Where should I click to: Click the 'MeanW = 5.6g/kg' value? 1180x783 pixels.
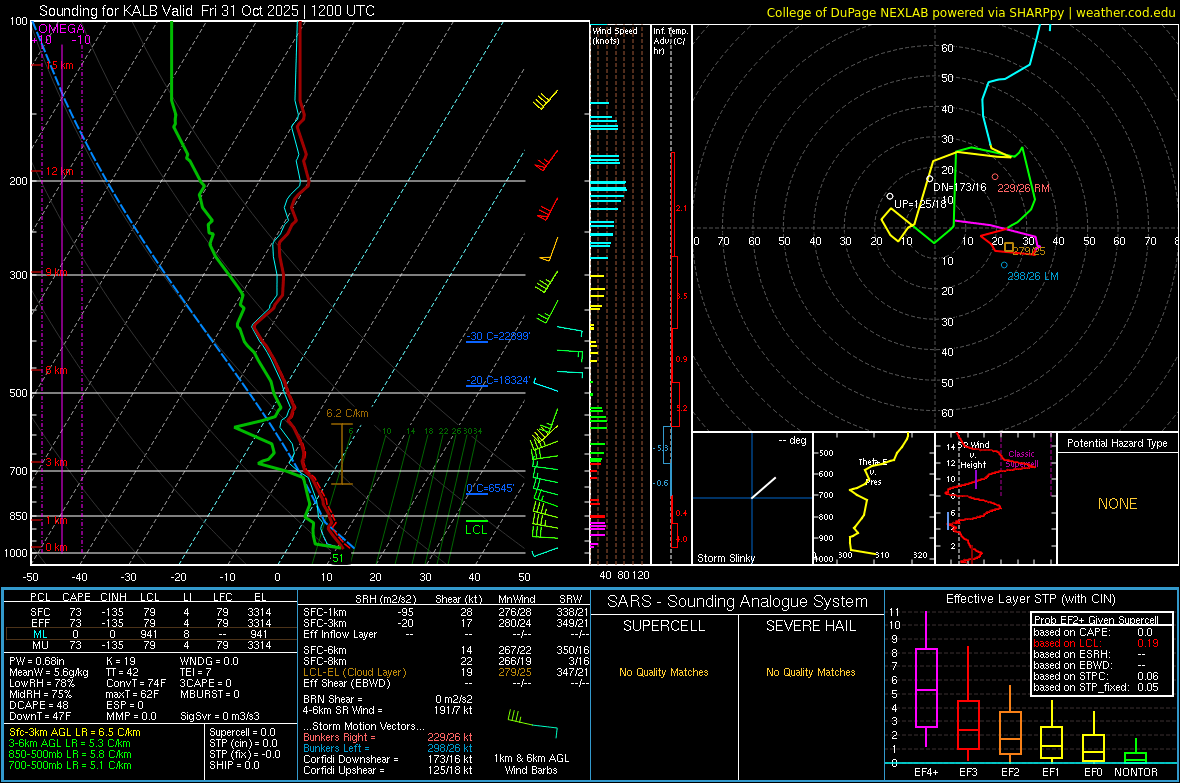pos(49,672)
